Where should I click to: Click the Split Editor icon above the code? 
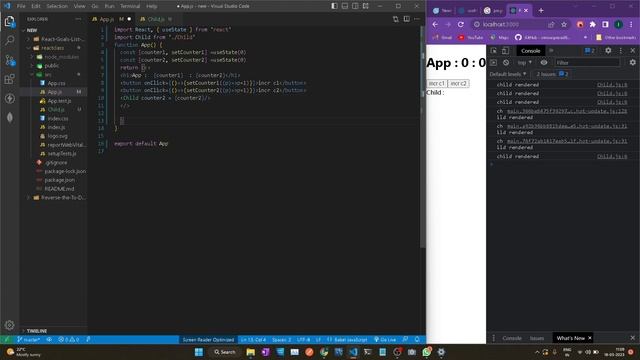coord(407,19)
